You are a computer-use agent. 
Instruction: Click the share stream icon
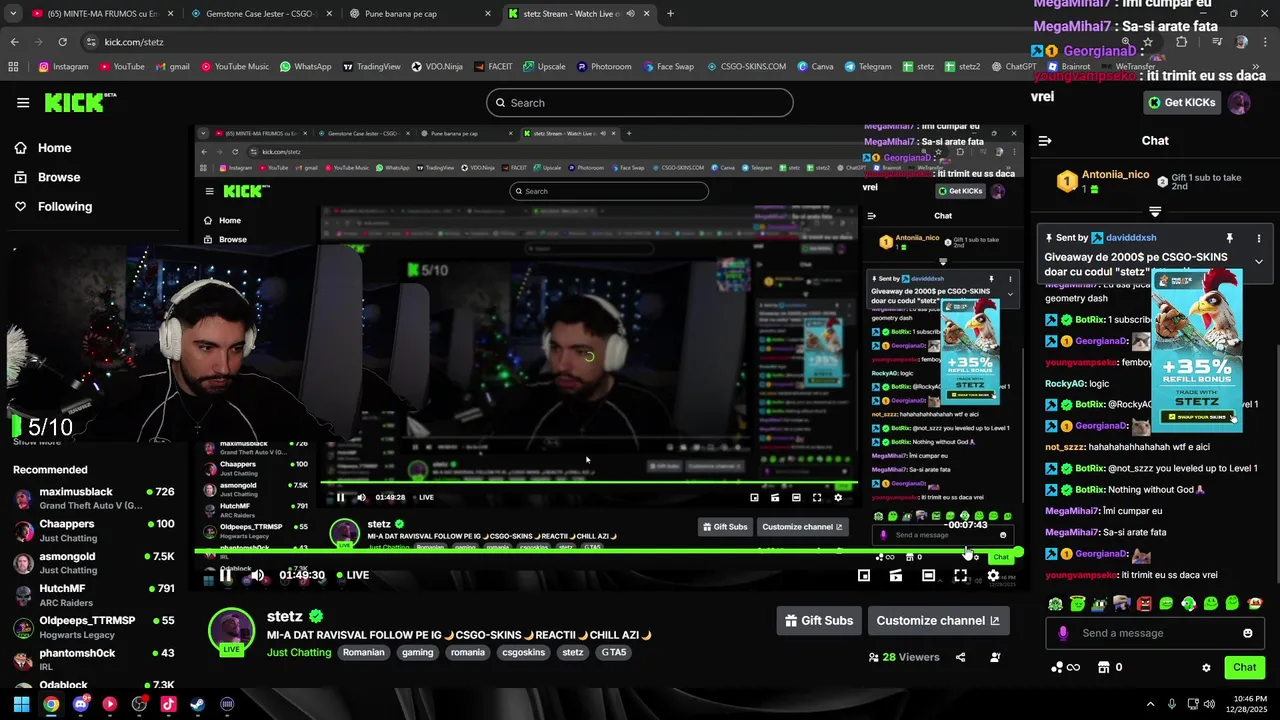coord(961,657)
